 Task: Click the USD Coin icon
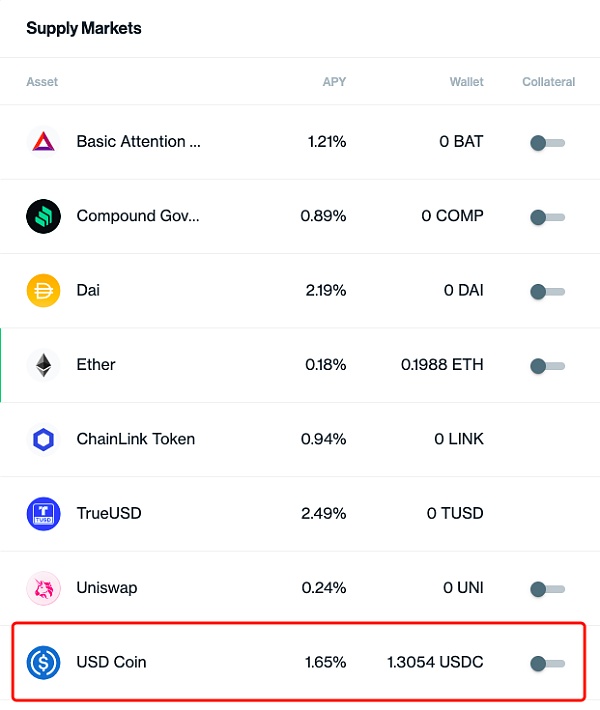tap(43, 662)
